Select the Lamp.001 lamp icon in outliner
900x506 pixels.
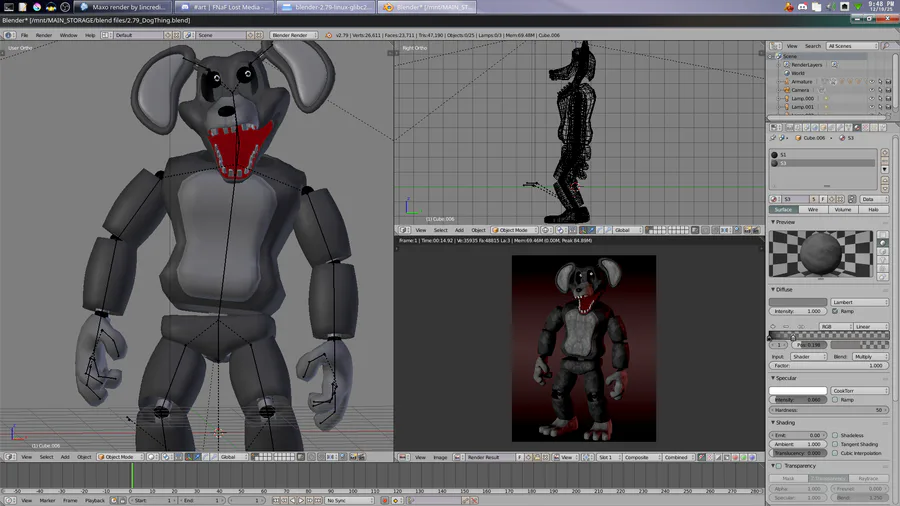[x=787, y=107]
